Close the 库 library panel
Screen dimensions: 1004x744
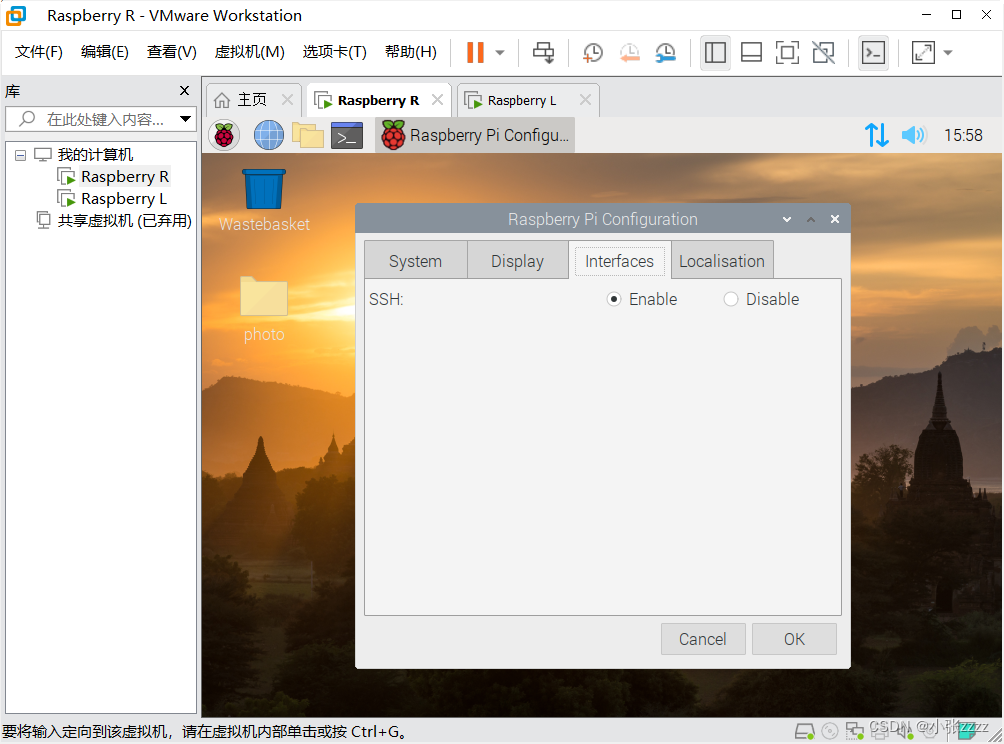pyautogui.click(x=184, y=91)
